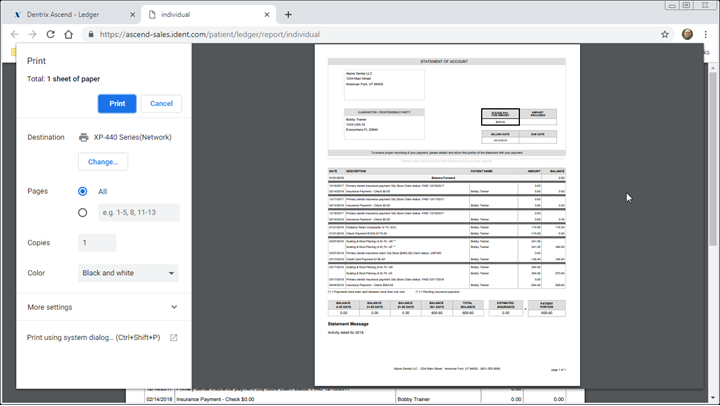Click the scrollbar up arrow
The width and height of the screenshot is (720, 406).
coord(713,68)
